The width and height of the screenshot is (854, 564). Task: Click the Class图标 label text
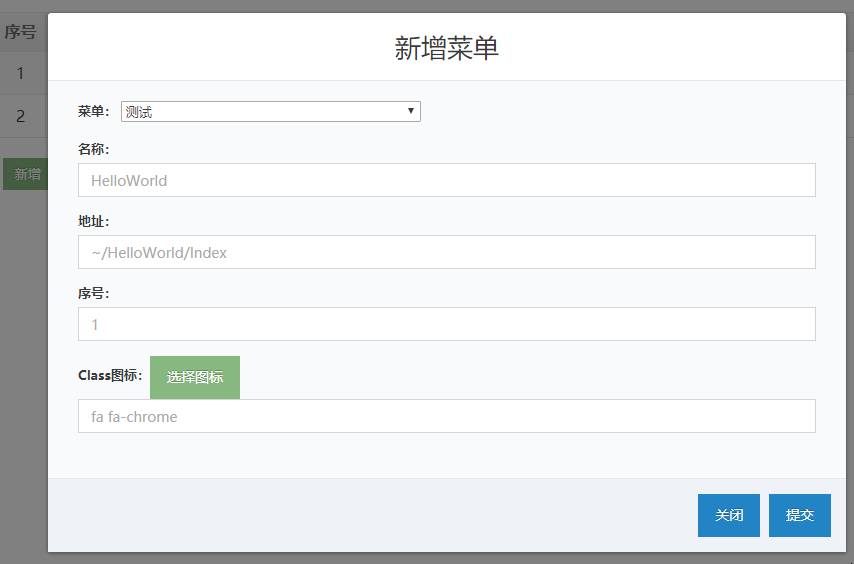(110, 376)
